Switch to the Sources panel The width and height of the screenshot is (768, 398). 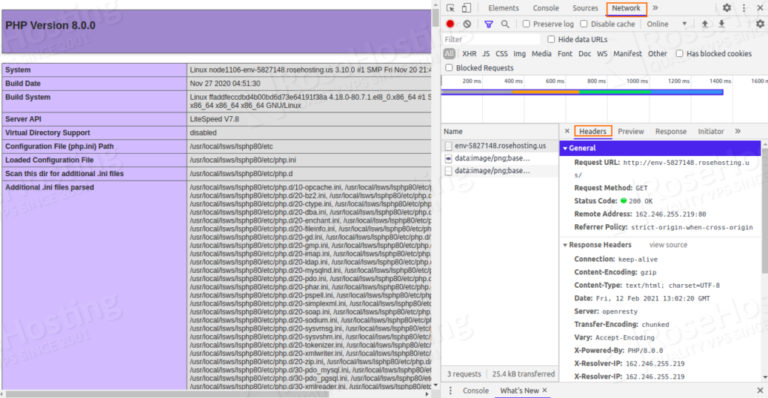(x=585, y=8)
